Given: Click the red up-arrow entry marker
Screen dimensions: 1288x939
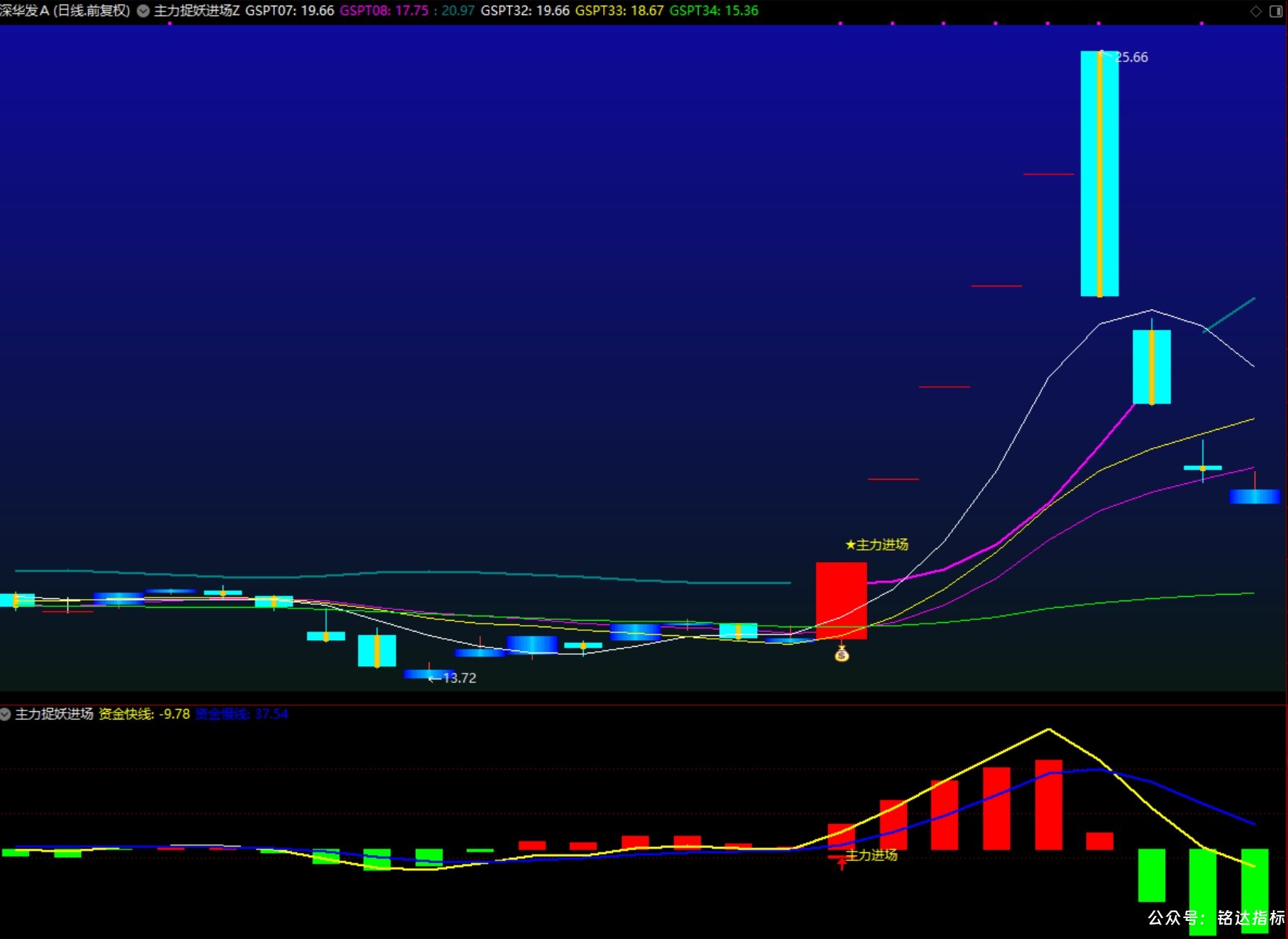Looking at the screenshot, I should point(841,862).
